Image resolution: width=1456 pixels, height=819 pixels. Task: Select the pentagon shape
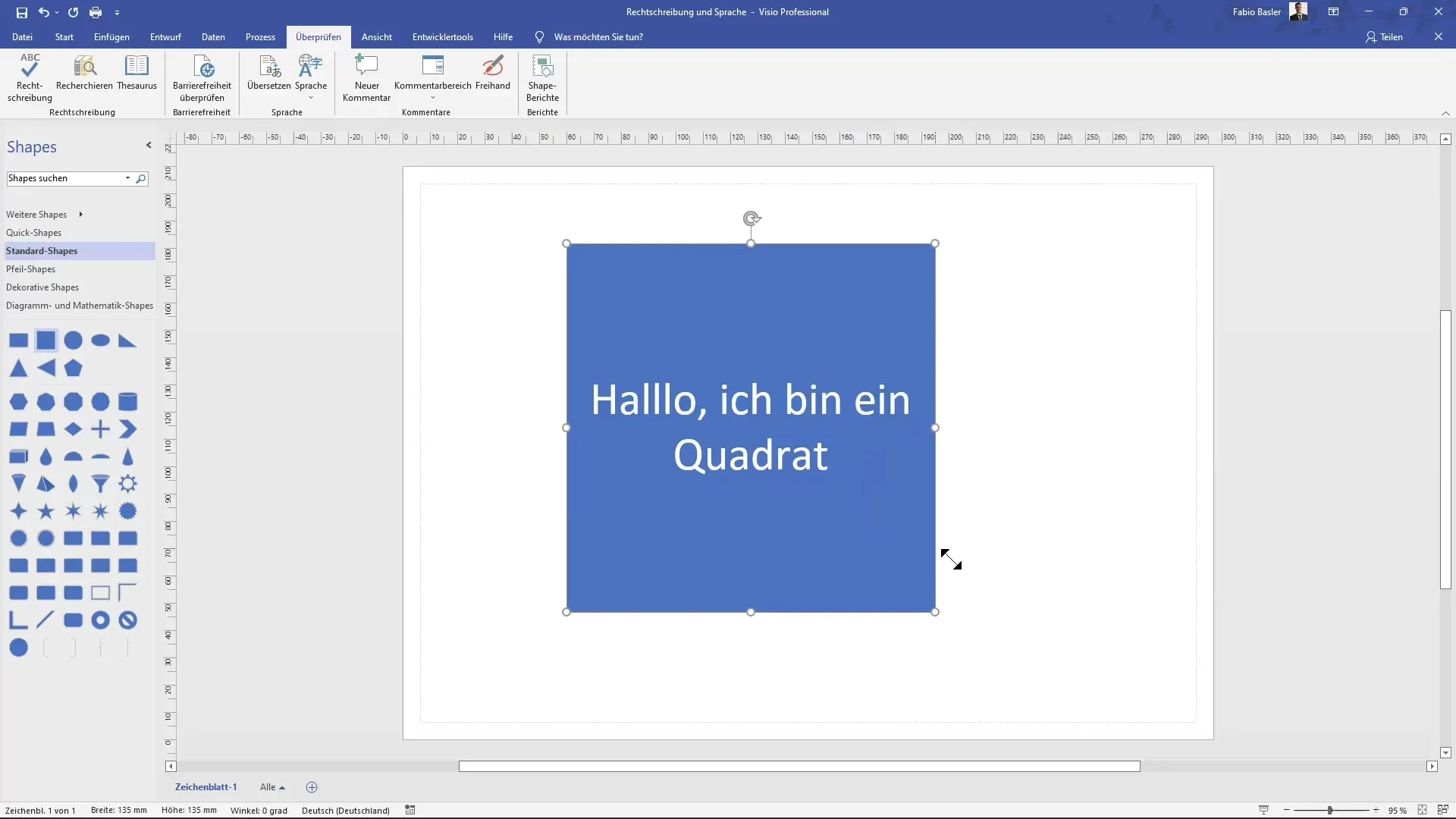pos(74,368)
